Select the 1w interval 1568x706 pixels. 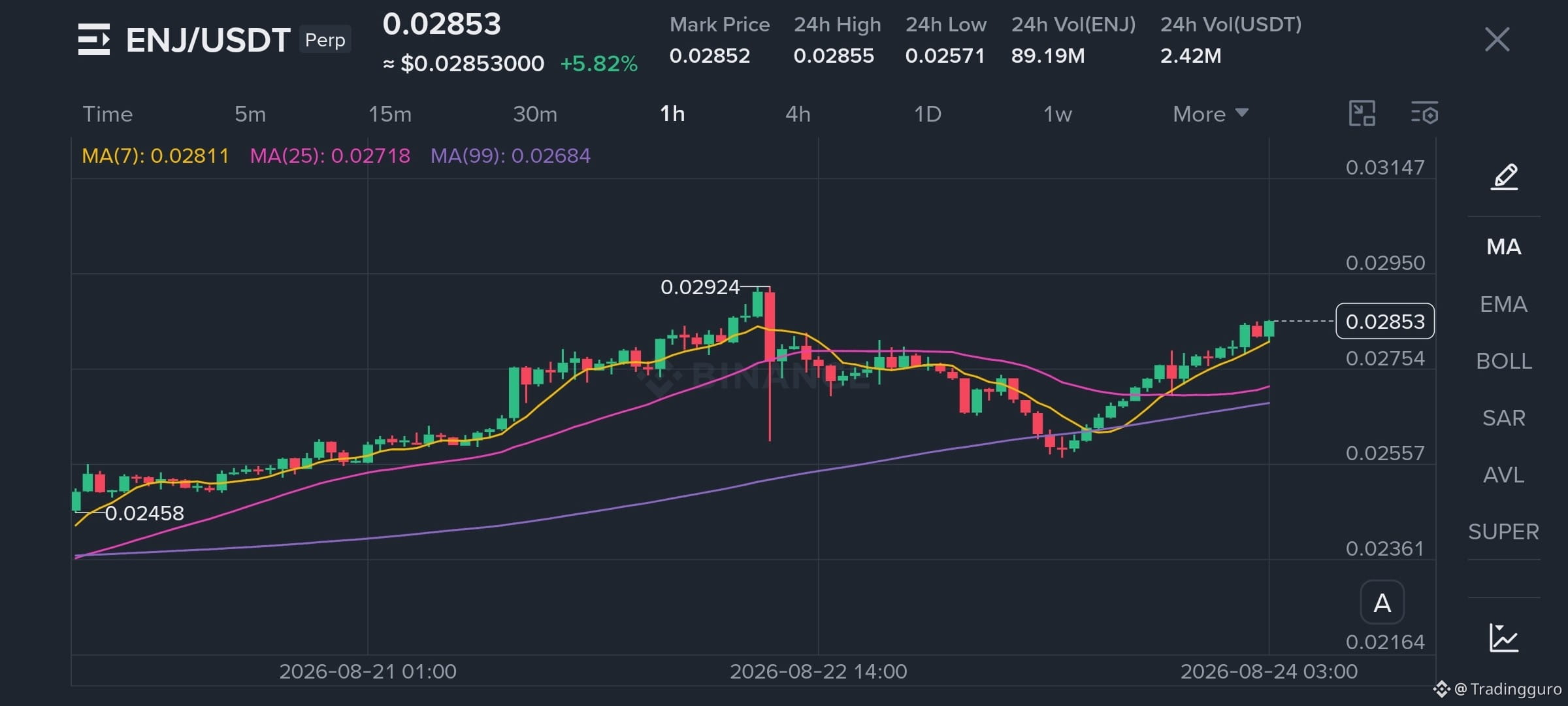(1058, 114)
